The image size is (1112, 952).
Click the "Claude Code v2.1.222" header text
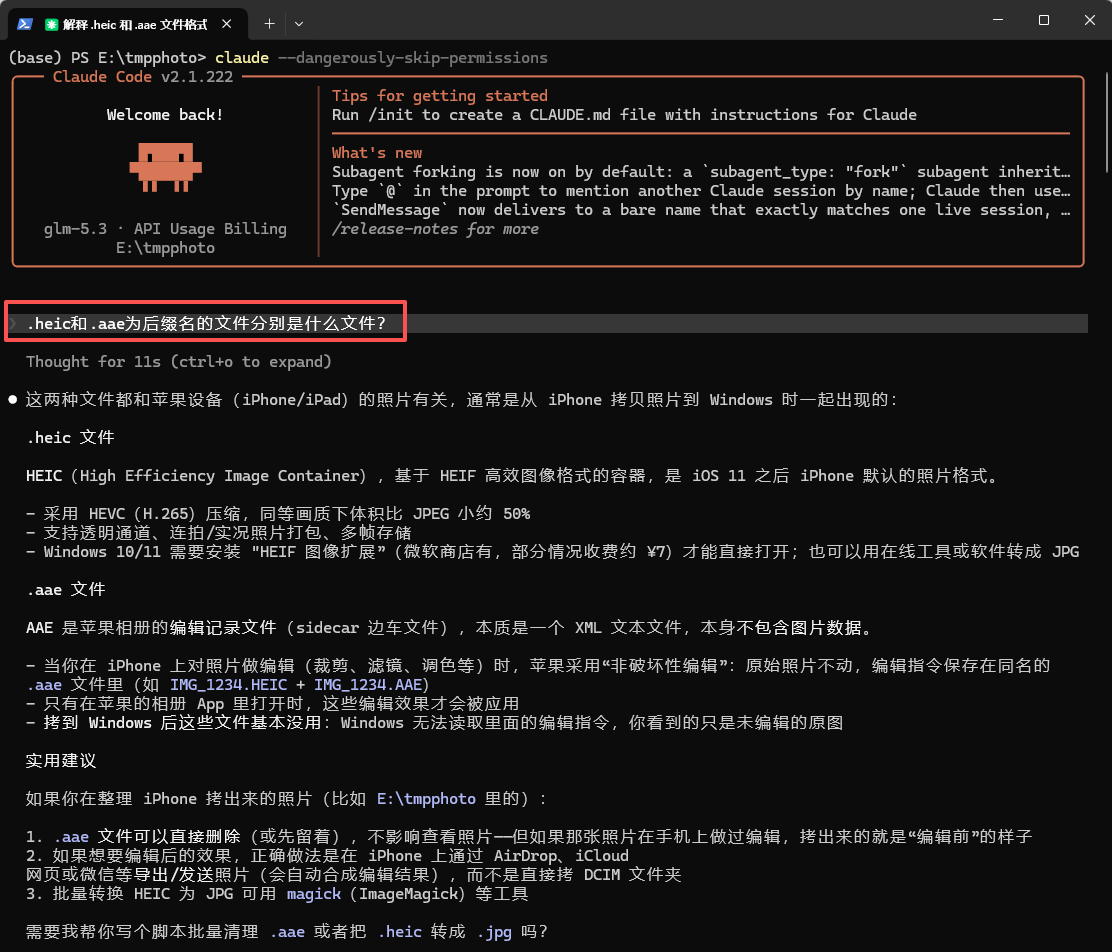143,77
